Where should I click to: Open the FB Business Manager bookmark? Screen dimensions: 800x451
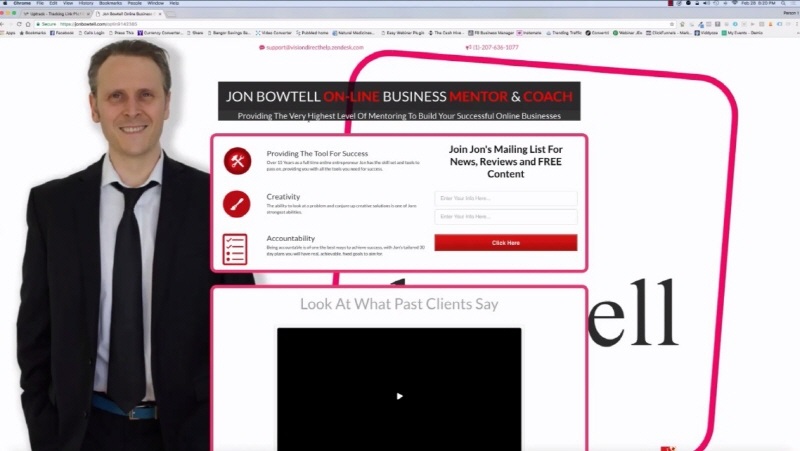pos(491,33)
